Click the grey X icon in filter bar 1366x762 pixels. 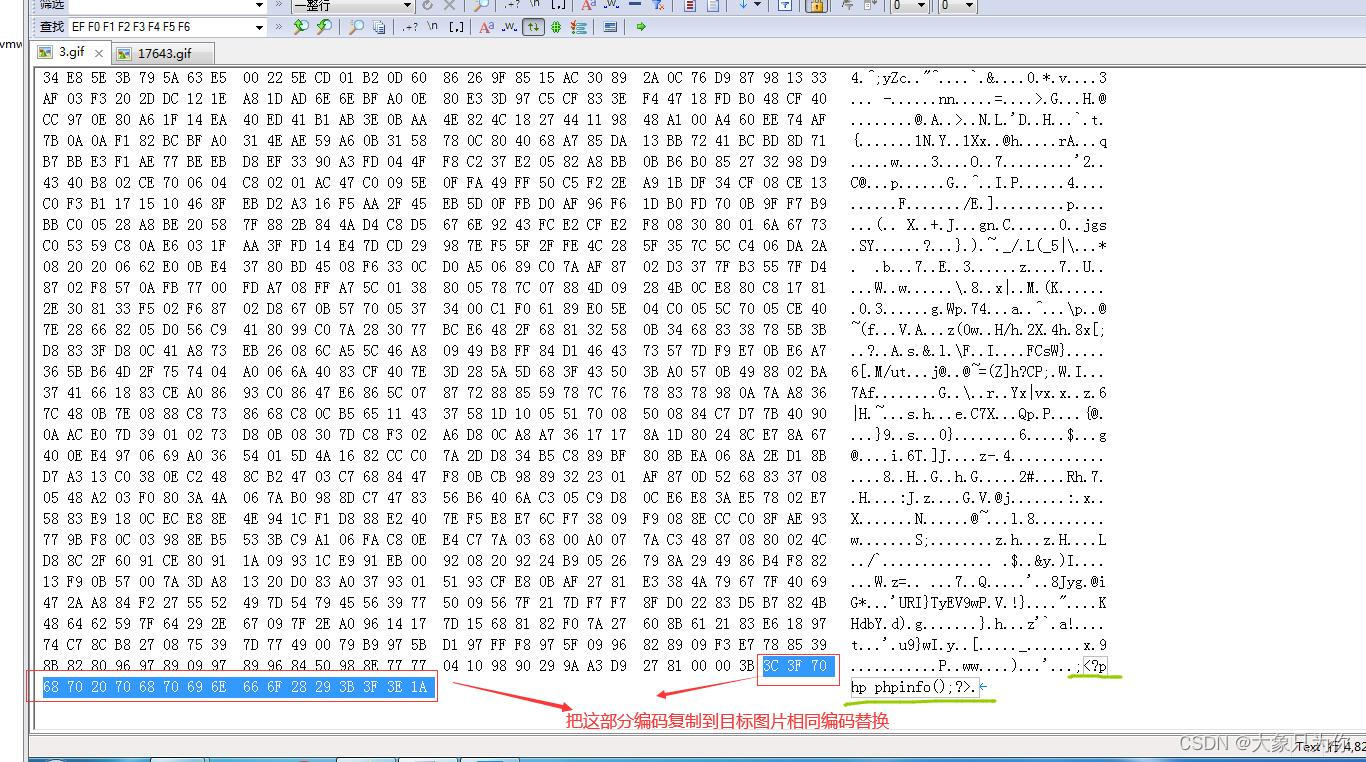click(449, 5)
